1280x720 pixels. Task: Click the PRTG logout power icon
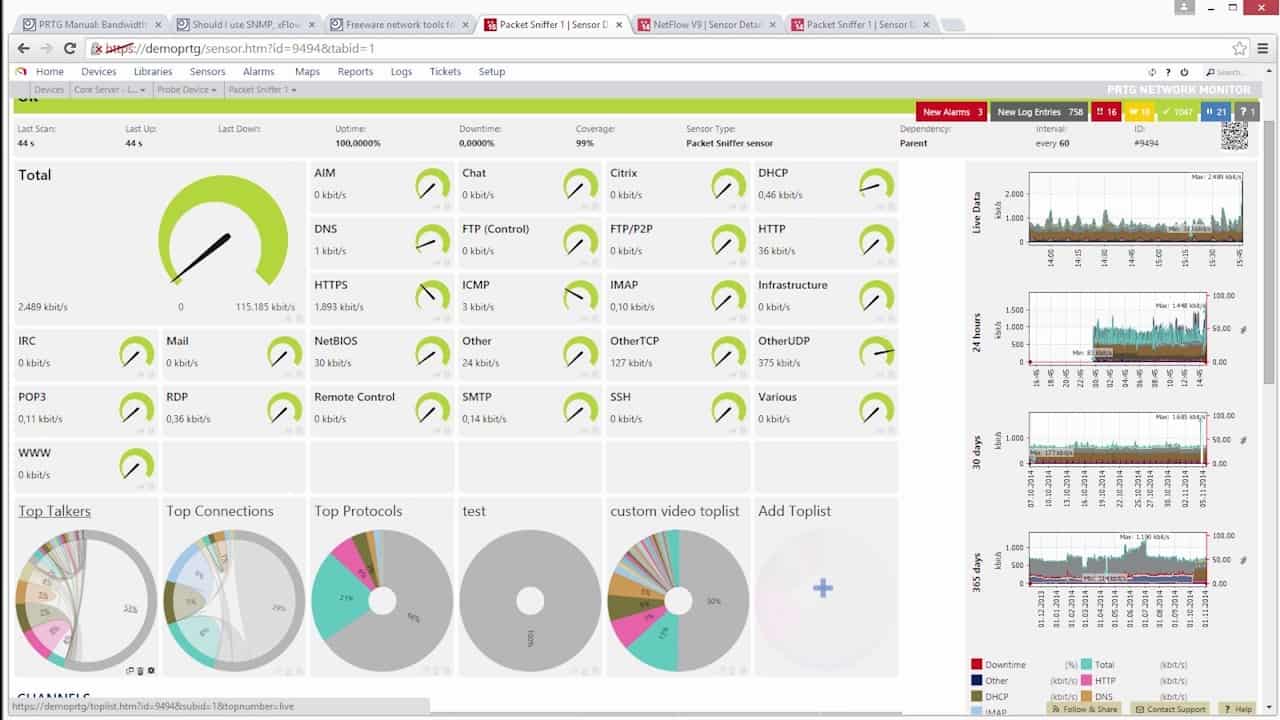(1185, 72)
